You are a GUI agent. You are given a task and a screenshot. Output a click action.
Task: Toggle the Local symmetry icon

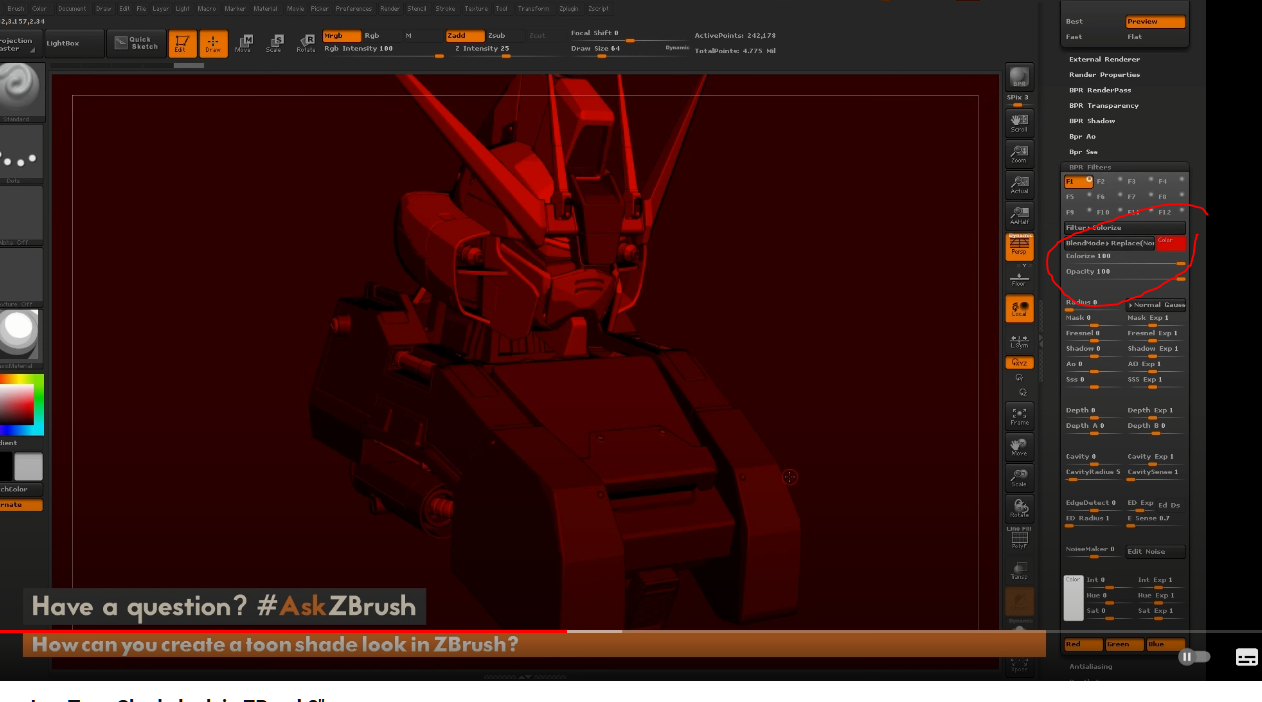click(x=1019, y=309)
